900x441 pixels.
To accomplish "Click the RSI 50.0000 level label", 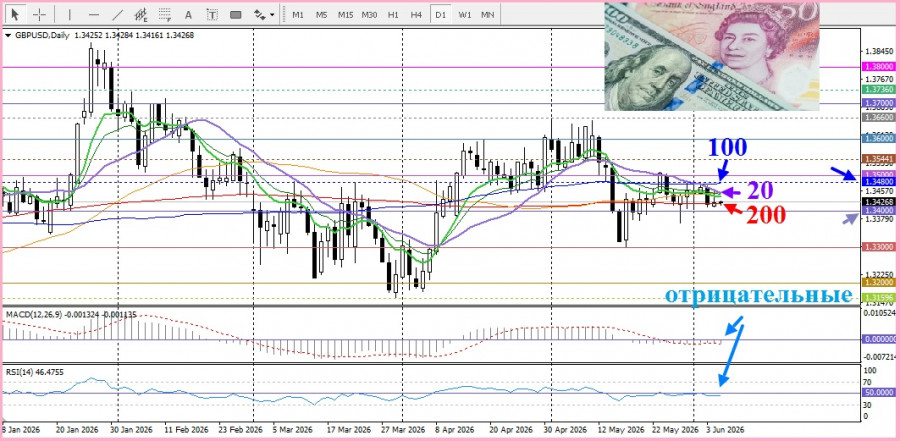I will 878,392.
